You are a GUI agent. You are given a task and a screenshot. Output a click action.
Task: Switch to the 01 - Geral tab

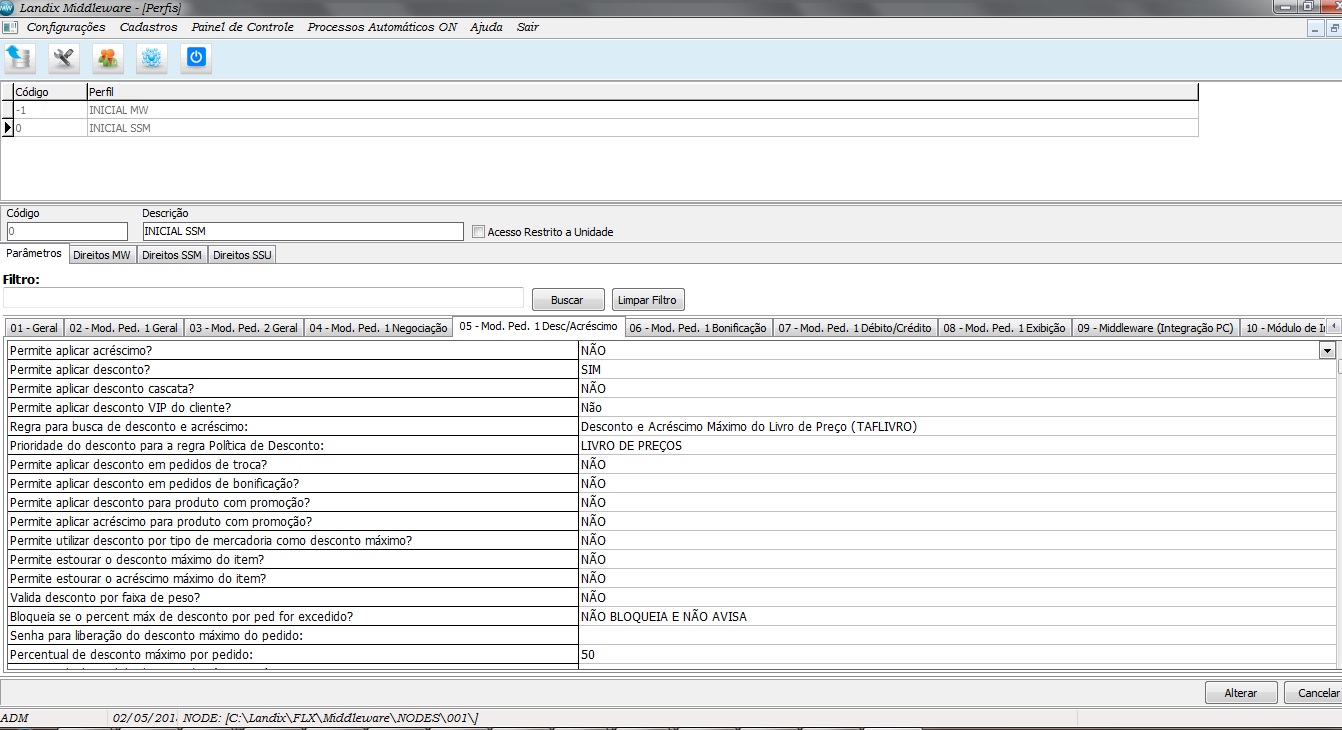pyautogui.click(x=35, y=328)
